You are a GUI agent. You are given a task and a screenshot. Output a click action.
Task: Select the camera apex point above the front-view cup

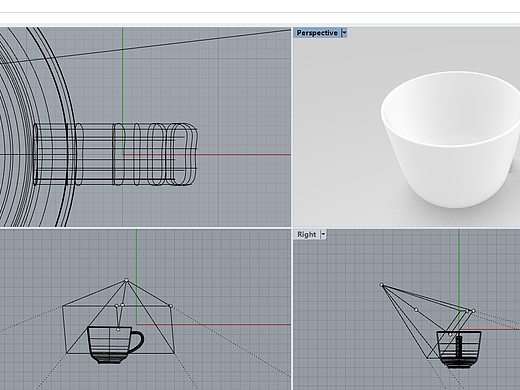(126, 280)
